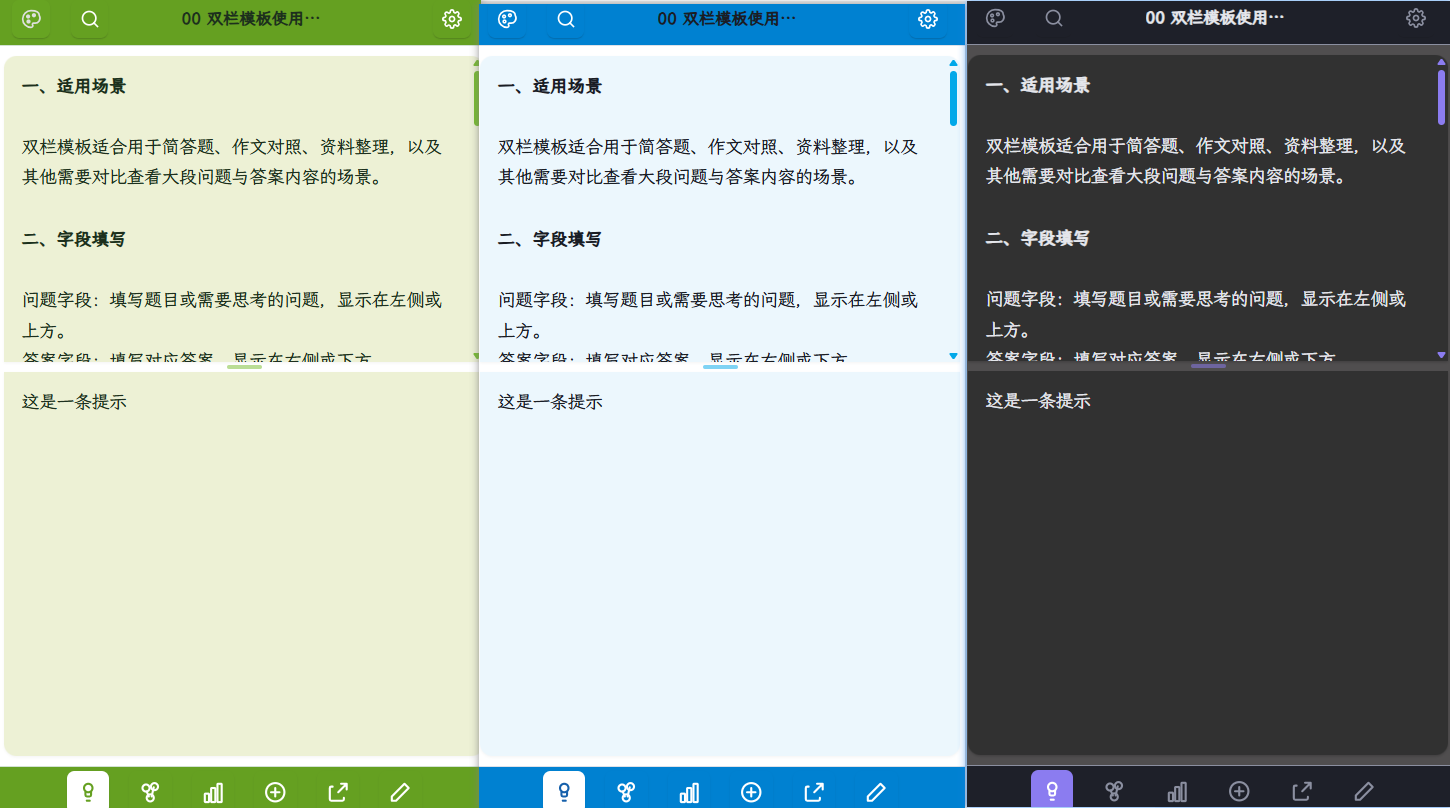Click line starting "双栏模板适合用于" in green panel
The image size is (1450, 808).
point(232,147)
